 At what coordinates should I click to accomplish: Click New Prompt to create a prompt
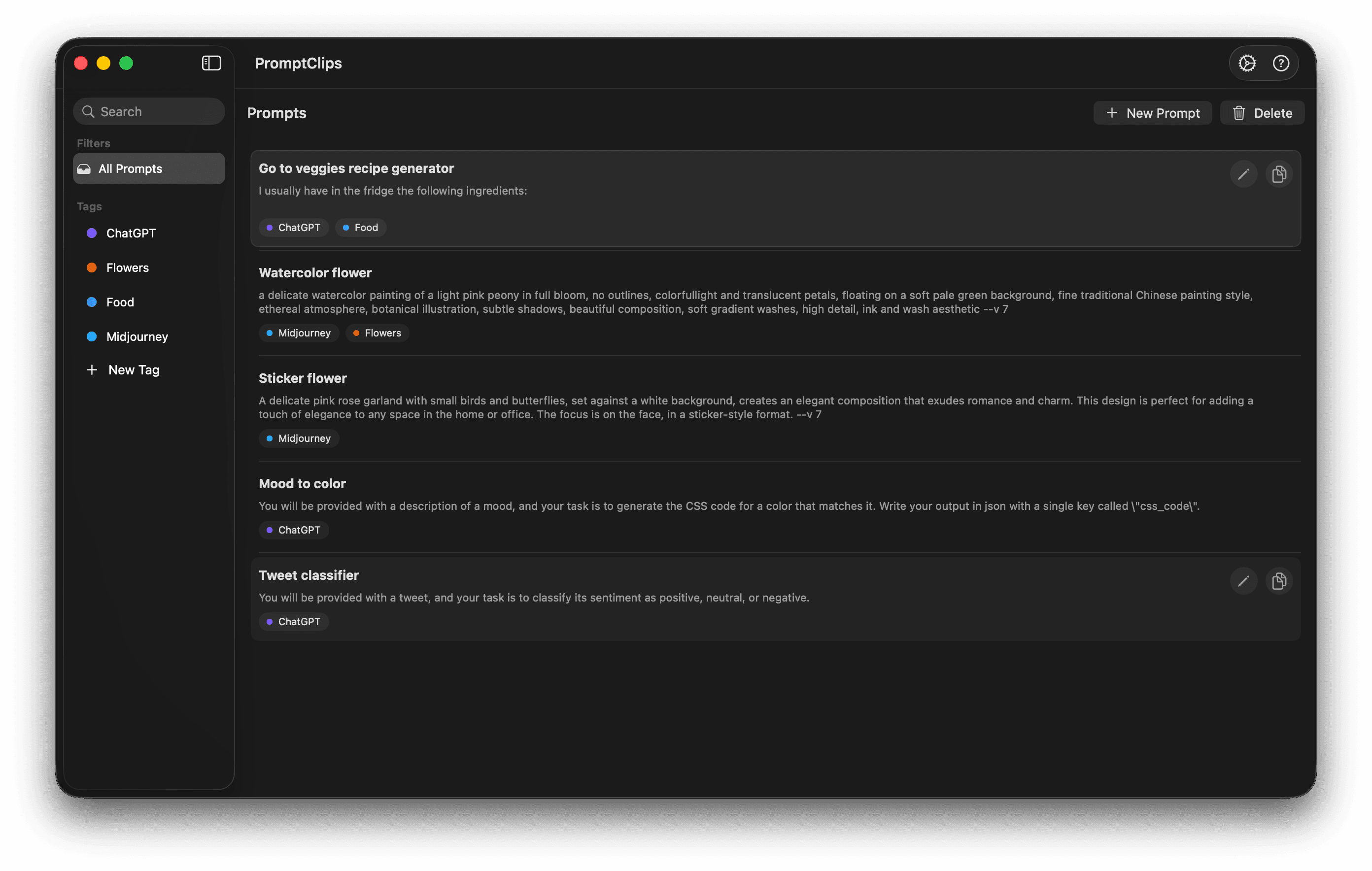1153,113
